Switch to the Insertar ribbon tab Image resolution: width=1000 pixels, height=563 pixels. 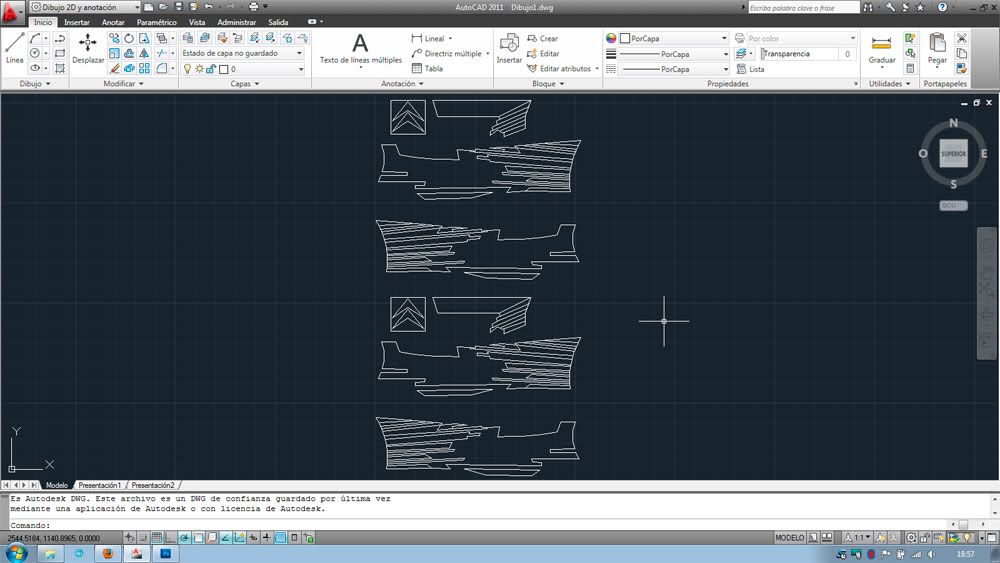click(77, 22)
